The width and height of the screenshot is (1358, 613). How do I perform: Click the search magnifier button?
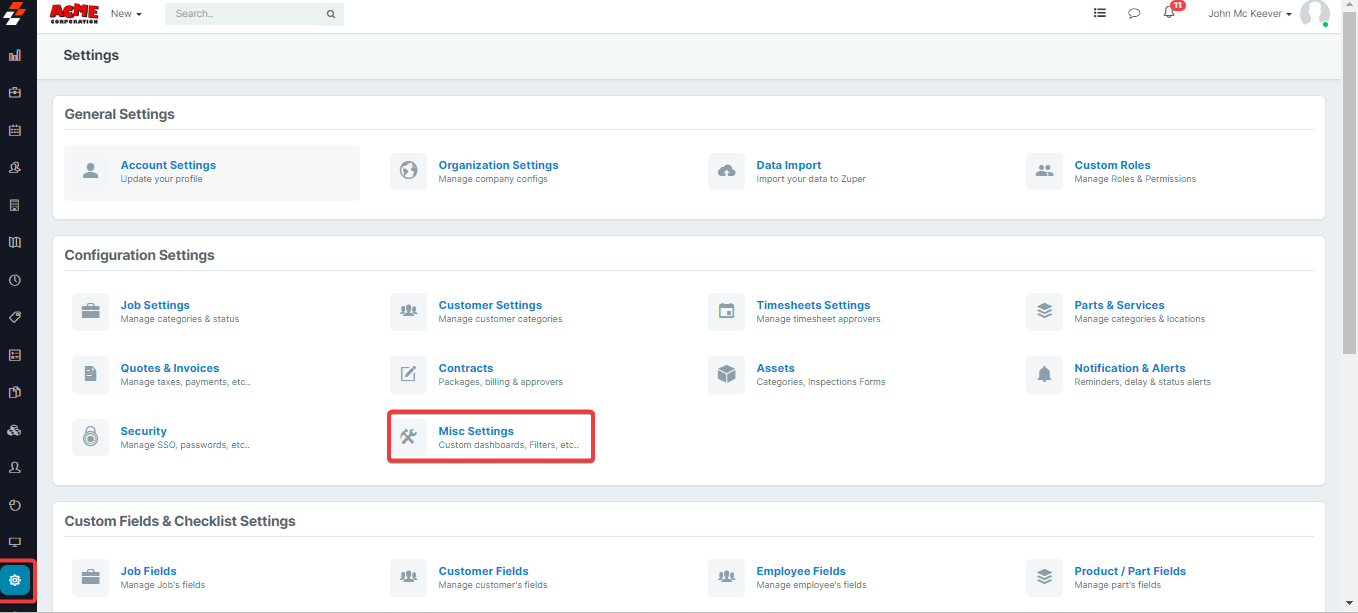point(330,15)
